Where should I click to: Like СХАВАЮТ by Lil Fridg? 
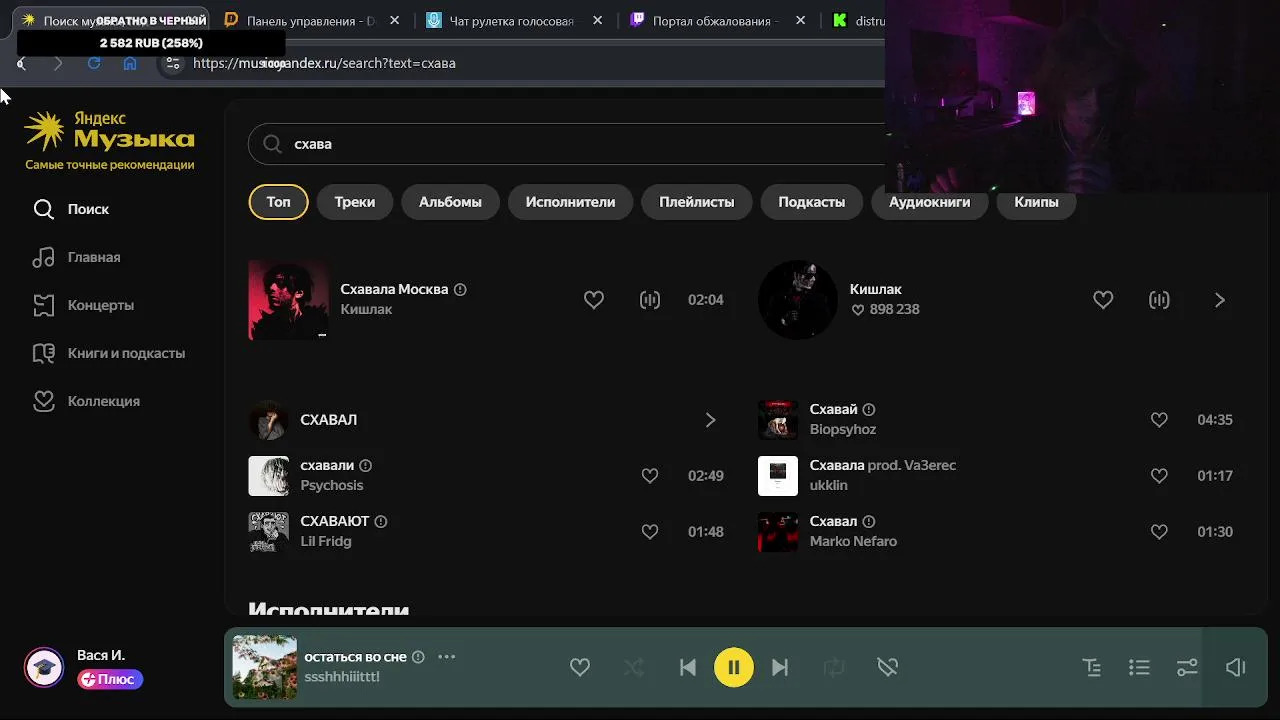coord(650,532)
